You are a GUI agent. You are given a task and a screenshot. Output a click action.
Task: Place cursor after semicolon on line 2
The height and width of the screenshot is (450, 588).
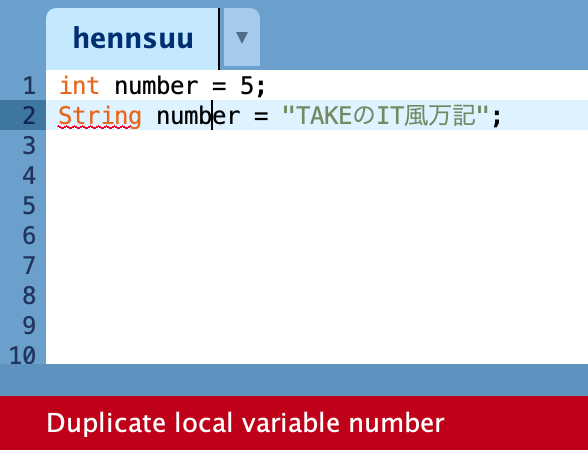click(x=502, y=115)
